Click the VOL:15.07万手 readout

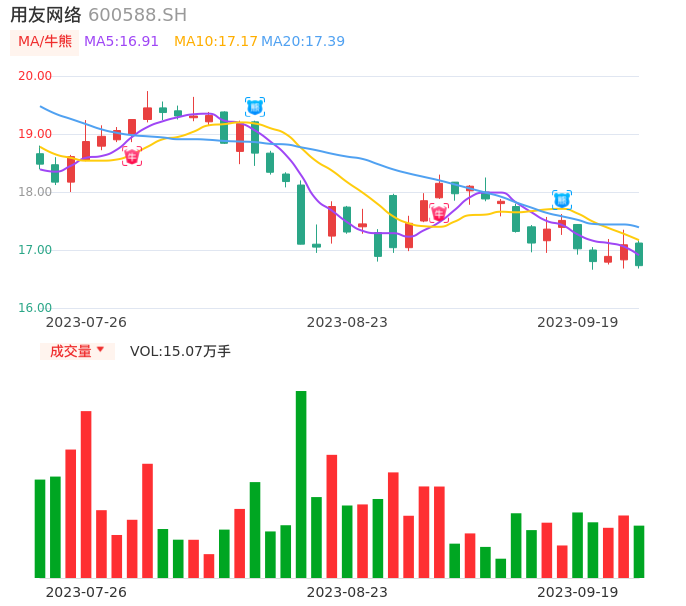(180, 351)
